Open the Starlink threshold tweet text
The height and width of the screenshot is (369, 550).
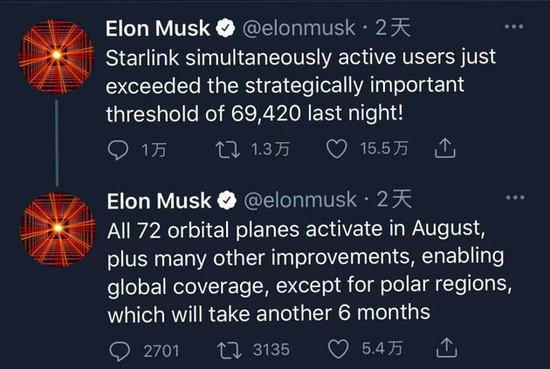[x=301, y=86]
